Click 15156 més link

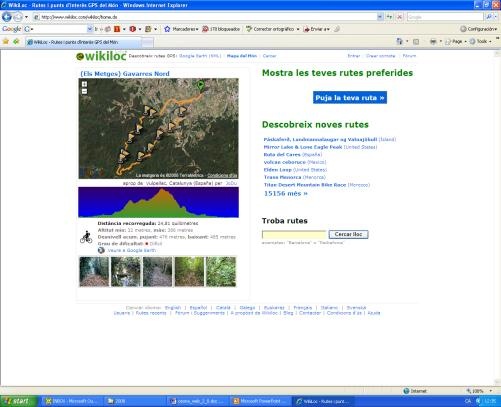[286, 194]
